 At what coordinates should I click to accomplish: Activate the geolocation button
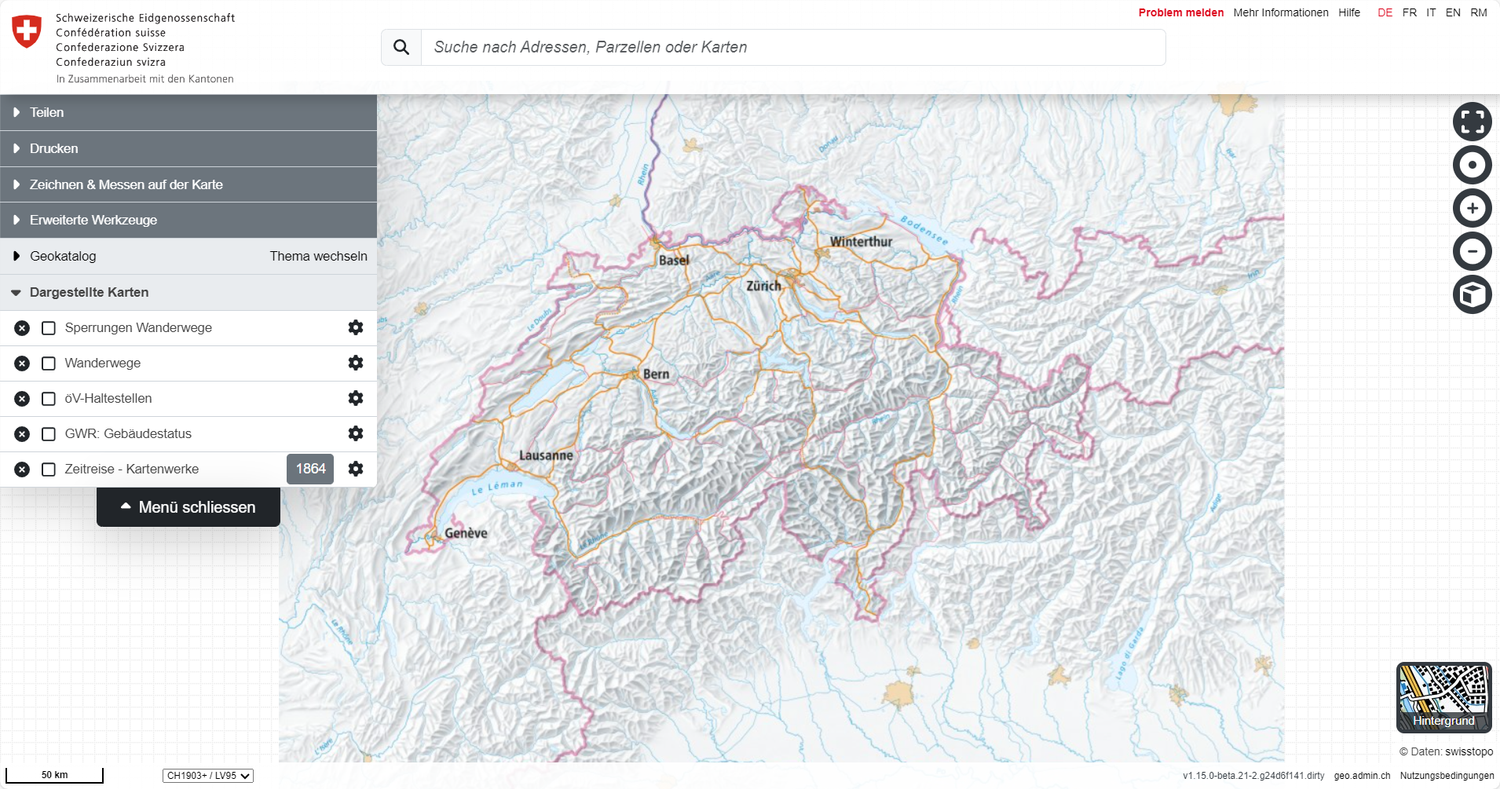(x=1471, y=165)
